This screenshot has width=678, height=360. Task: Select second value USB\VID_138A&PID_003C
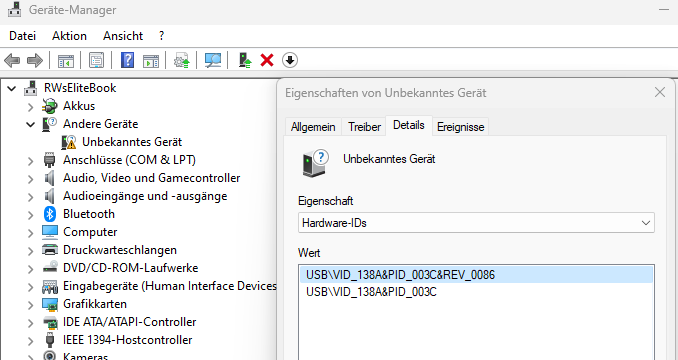[371, 293]
